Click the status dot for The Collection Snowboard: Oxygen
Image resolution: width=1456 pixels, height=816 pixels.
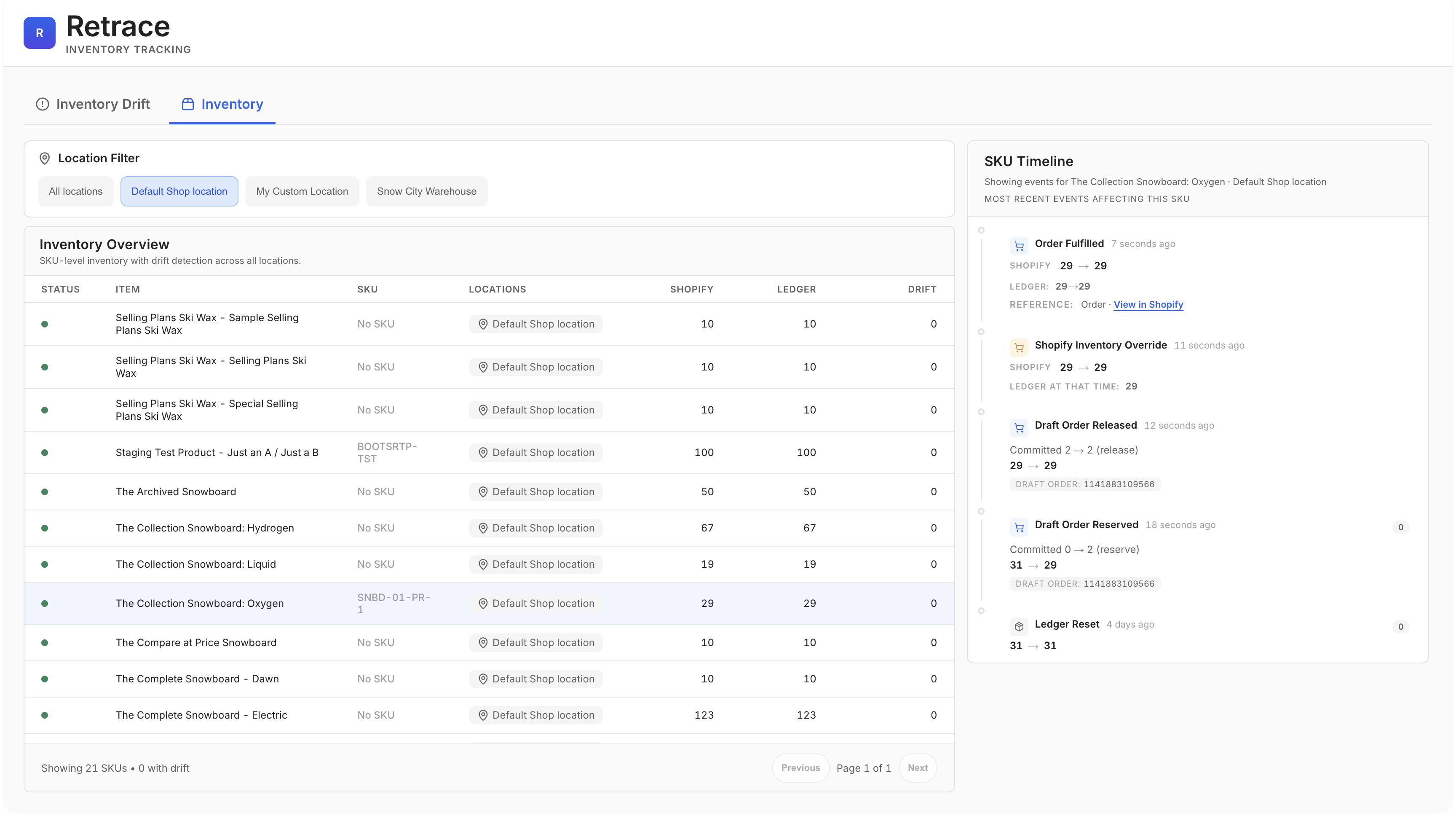click(45, 604)
